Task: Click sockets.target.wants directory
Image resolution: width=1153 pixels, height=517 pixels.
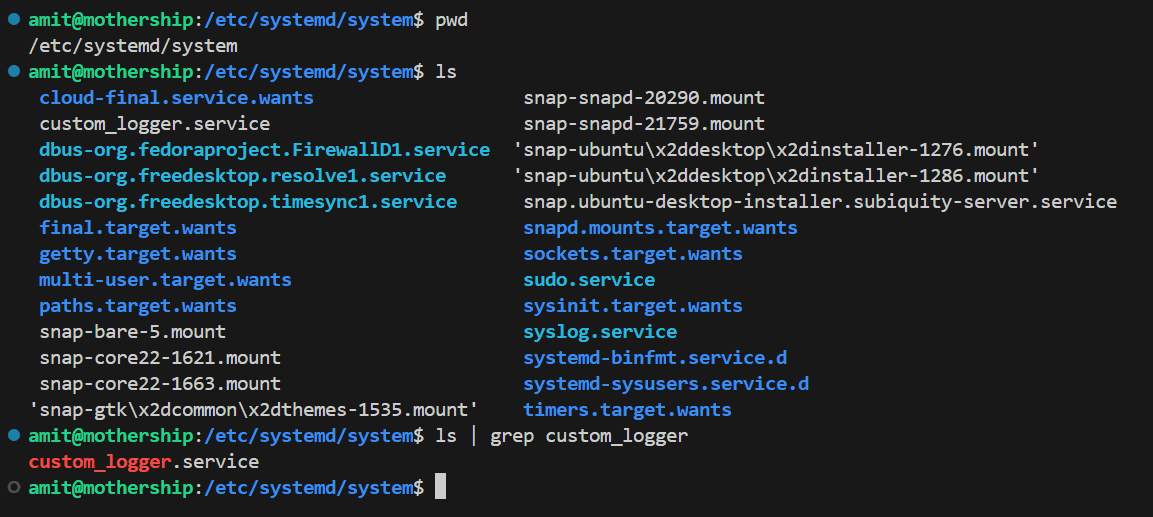Action: 633,254
